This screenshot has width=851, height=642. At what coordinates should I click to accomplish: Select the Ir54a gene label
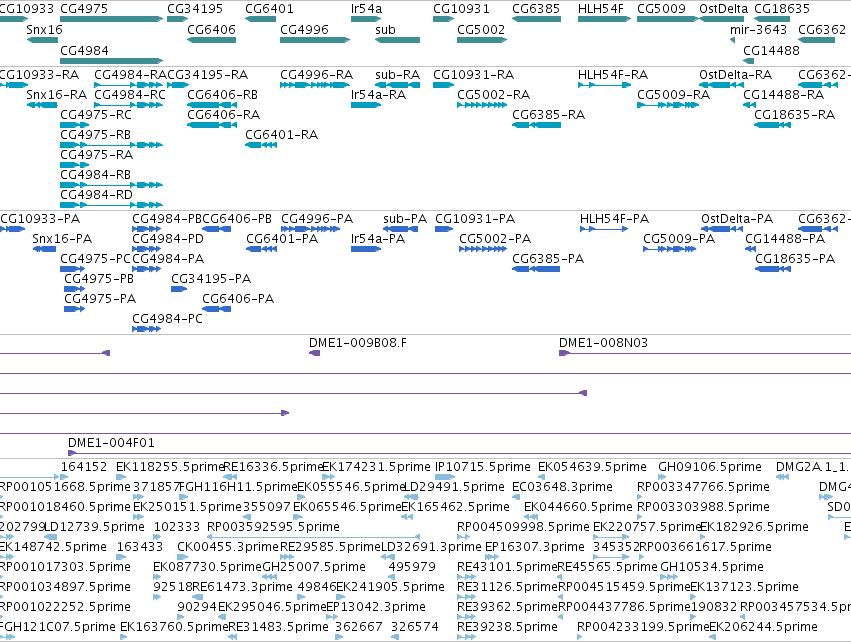(x=366, y=9)
